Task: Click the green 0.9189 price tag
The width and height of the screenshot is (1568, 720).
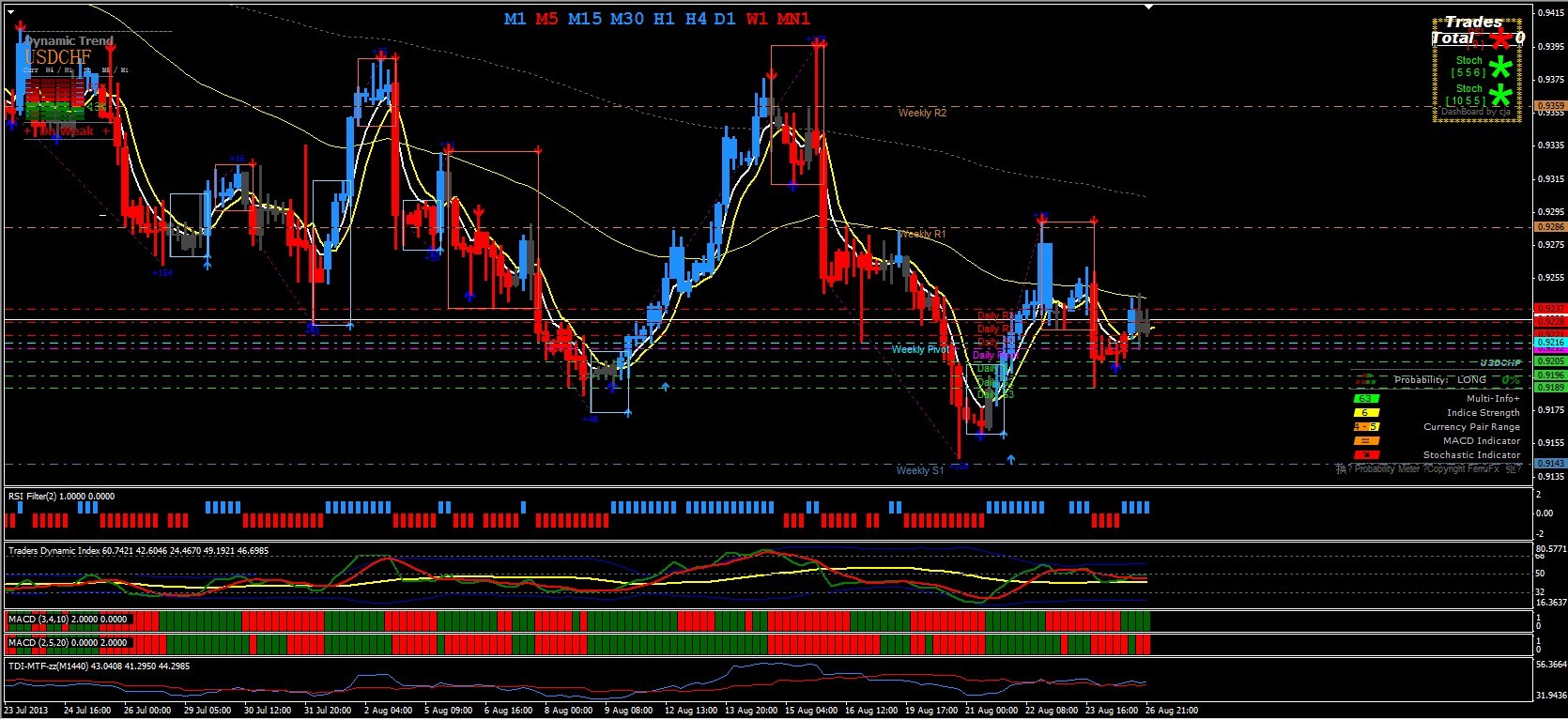Action: (x=1550, y=388)
